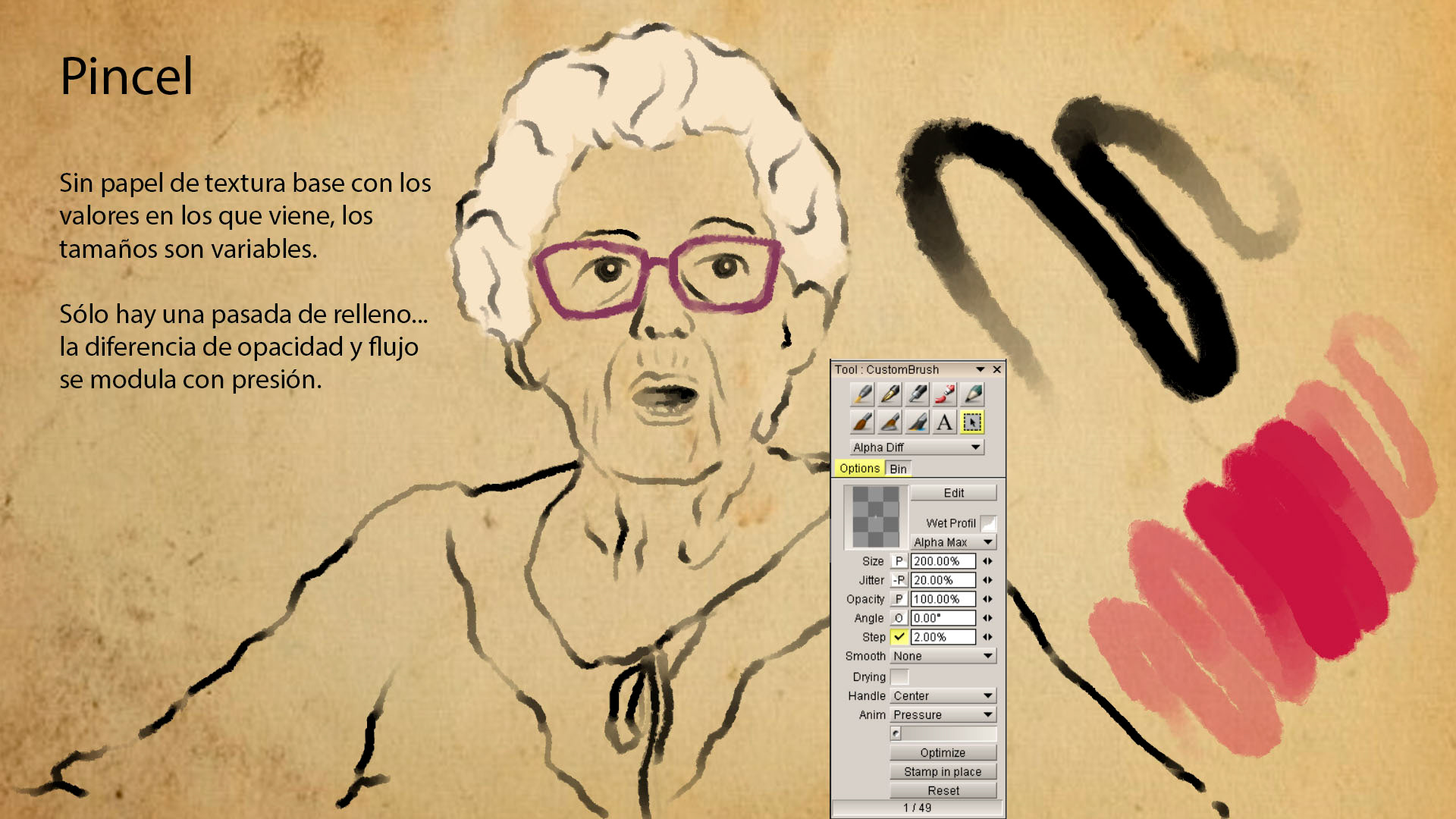Toggle the Jitter connection -P button
Viewport: 1456px width, 819px height.
[x=899, y=580]
